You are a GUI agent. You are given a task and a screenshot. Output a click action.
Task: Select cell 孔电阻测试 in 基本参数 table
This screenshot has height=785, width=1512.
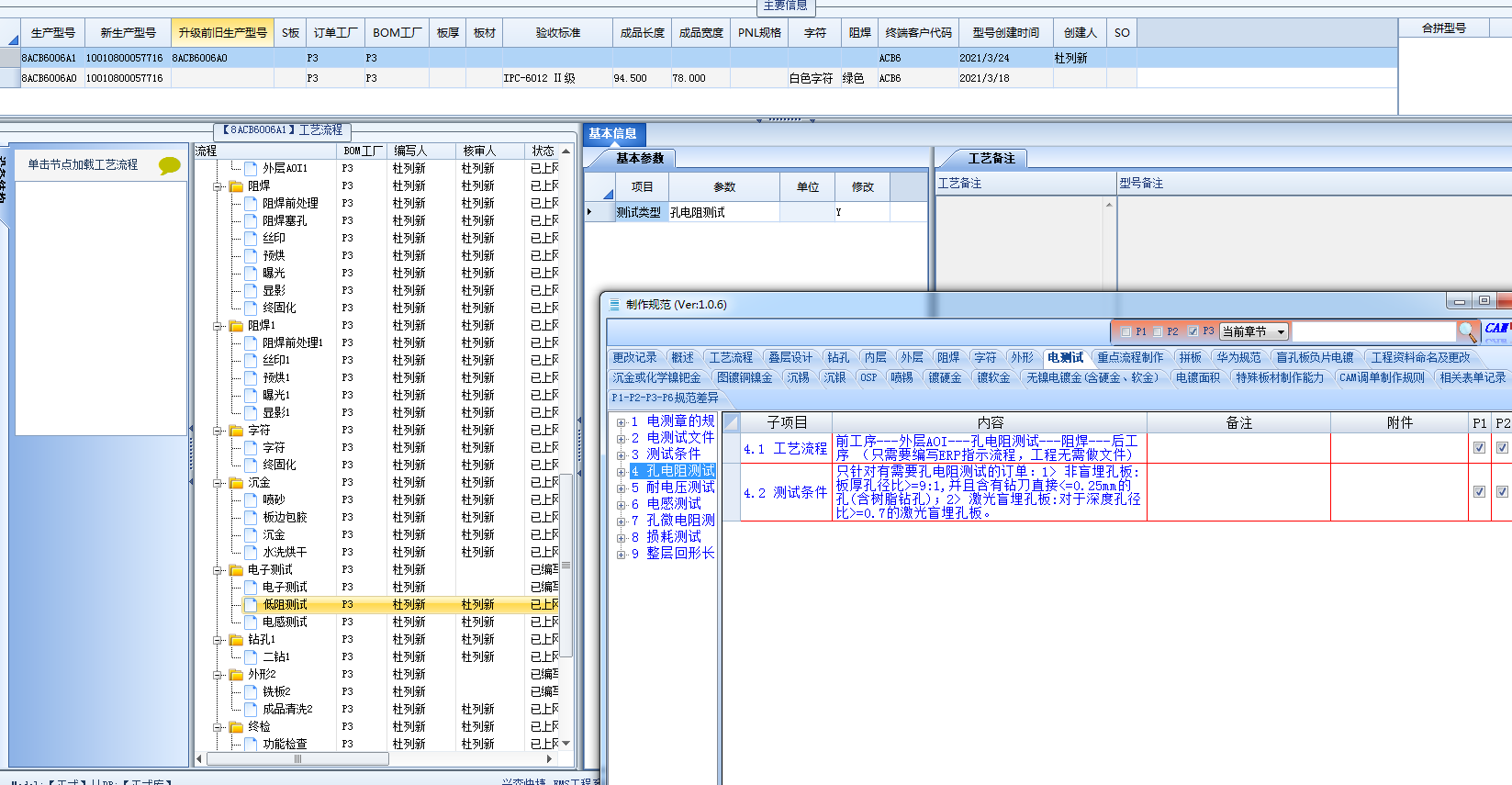[723, 212]
